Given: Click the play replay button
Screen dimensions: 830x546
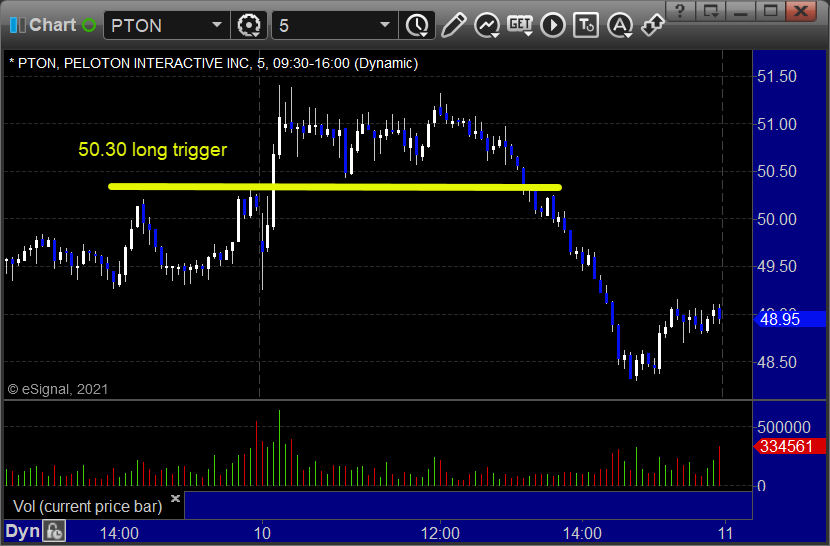Looking at the screenshot, I should (553, 25).
